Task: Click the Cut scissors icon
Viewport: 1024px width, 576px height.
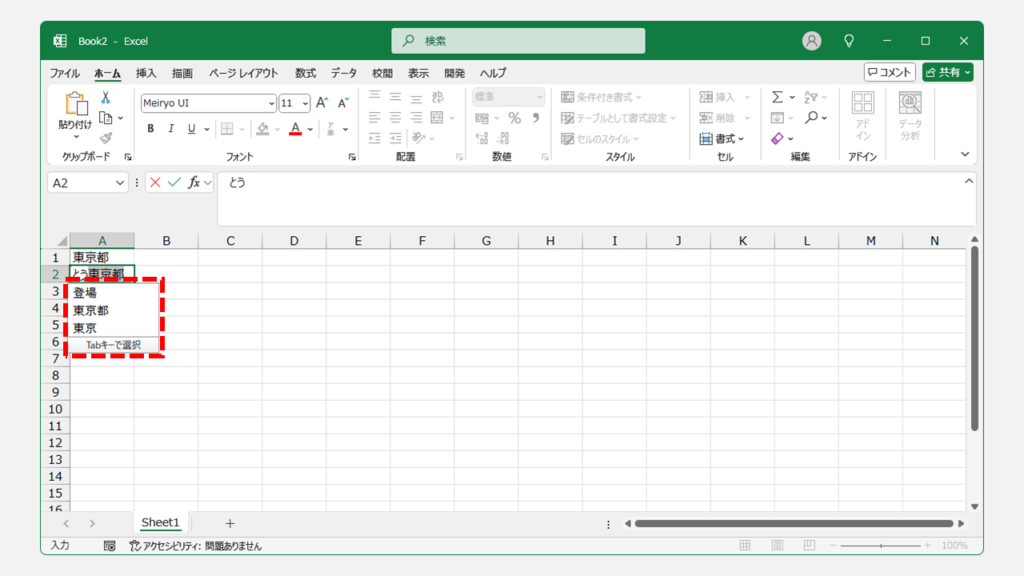Action: coord(105,98)
